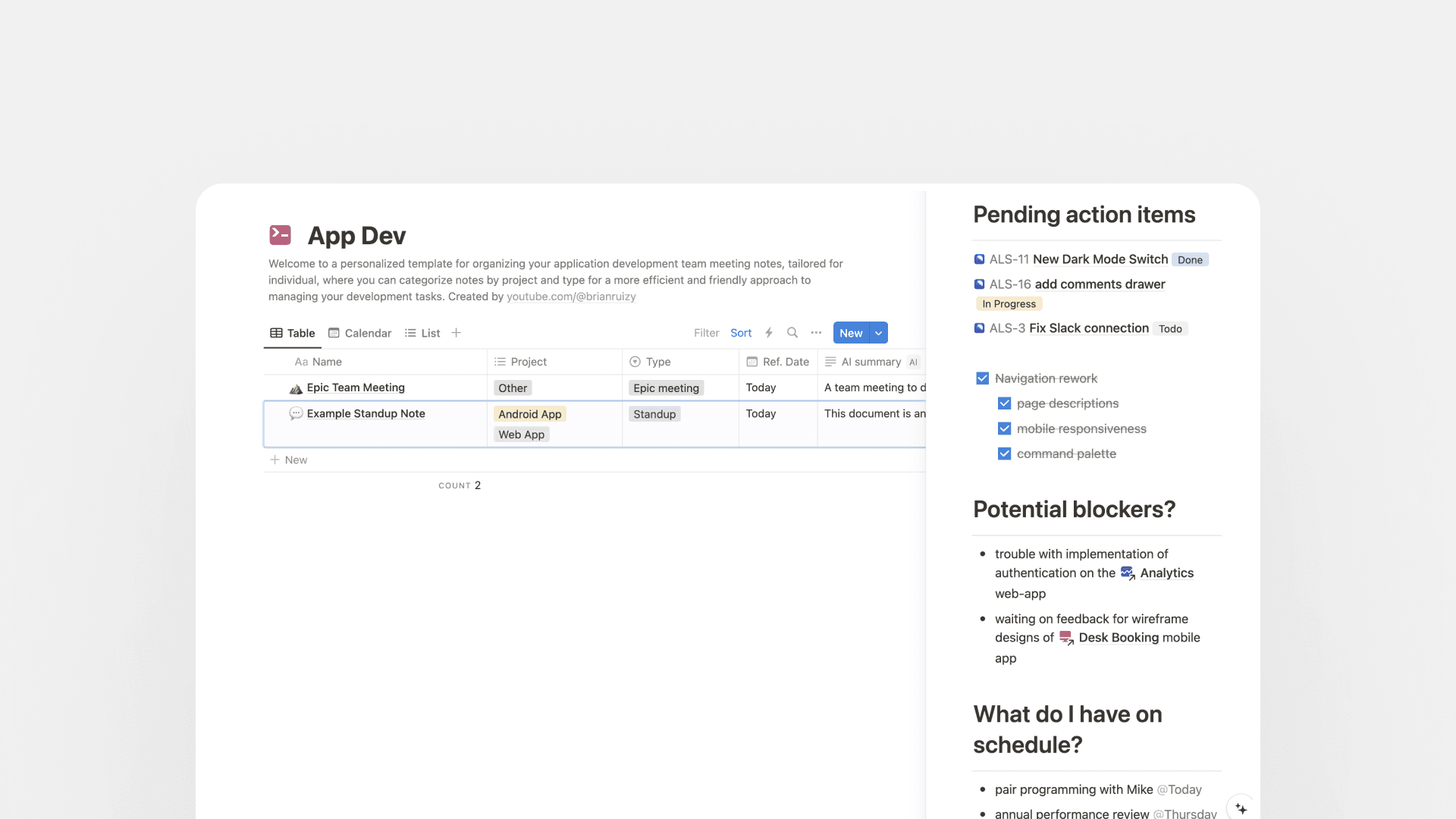Viewport: 1456px width, 819px height.
Task: Open the Filter option
Action: 706,333
